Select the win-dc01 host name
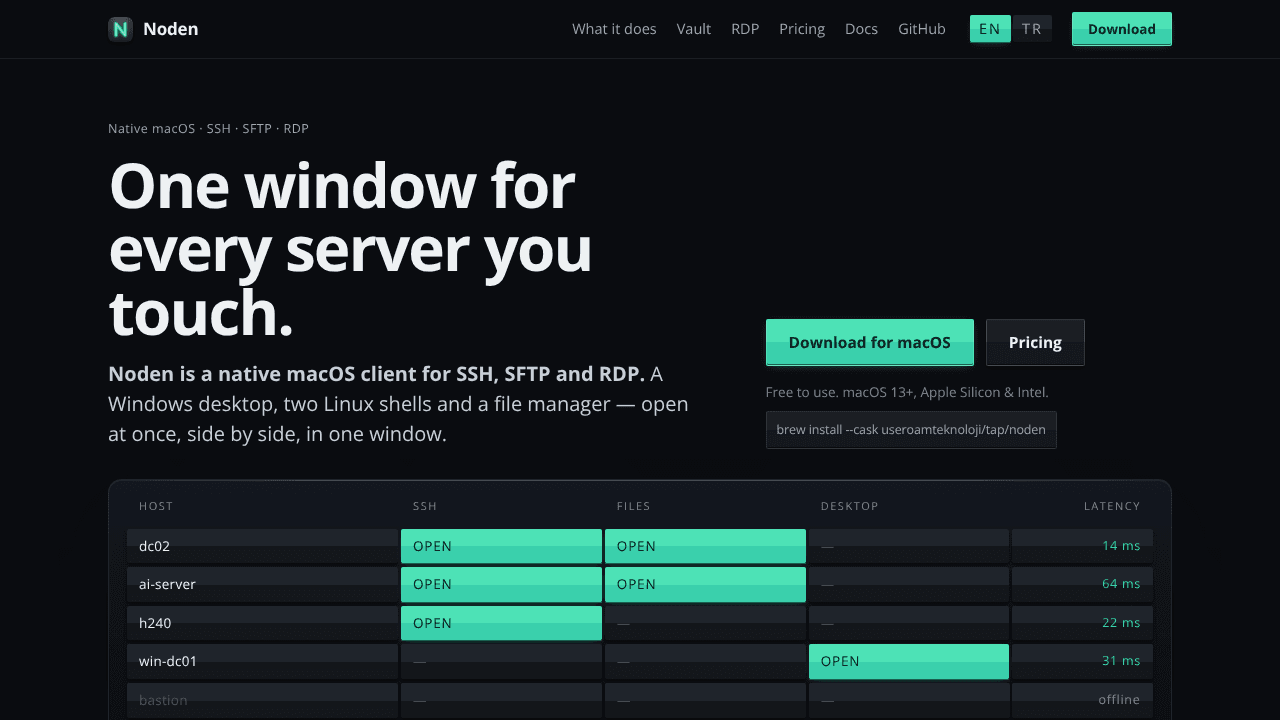This screenshot has width=1280, height=720. click(168, 661)
